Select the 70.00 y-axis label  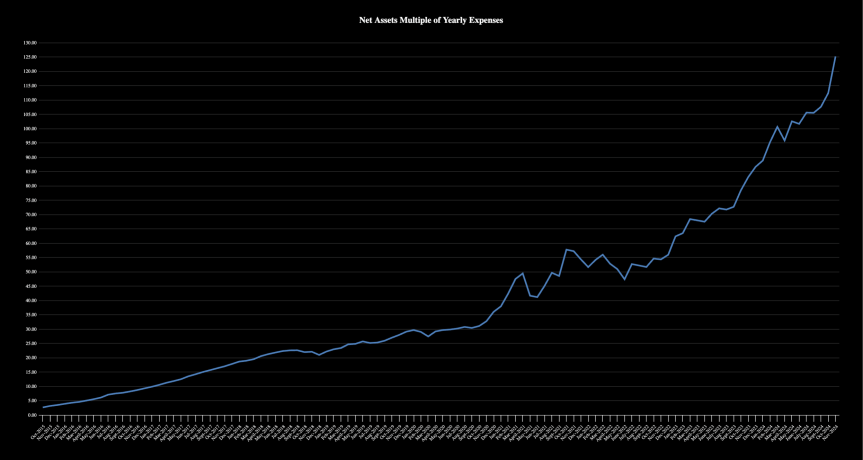(x=30, y=215)
